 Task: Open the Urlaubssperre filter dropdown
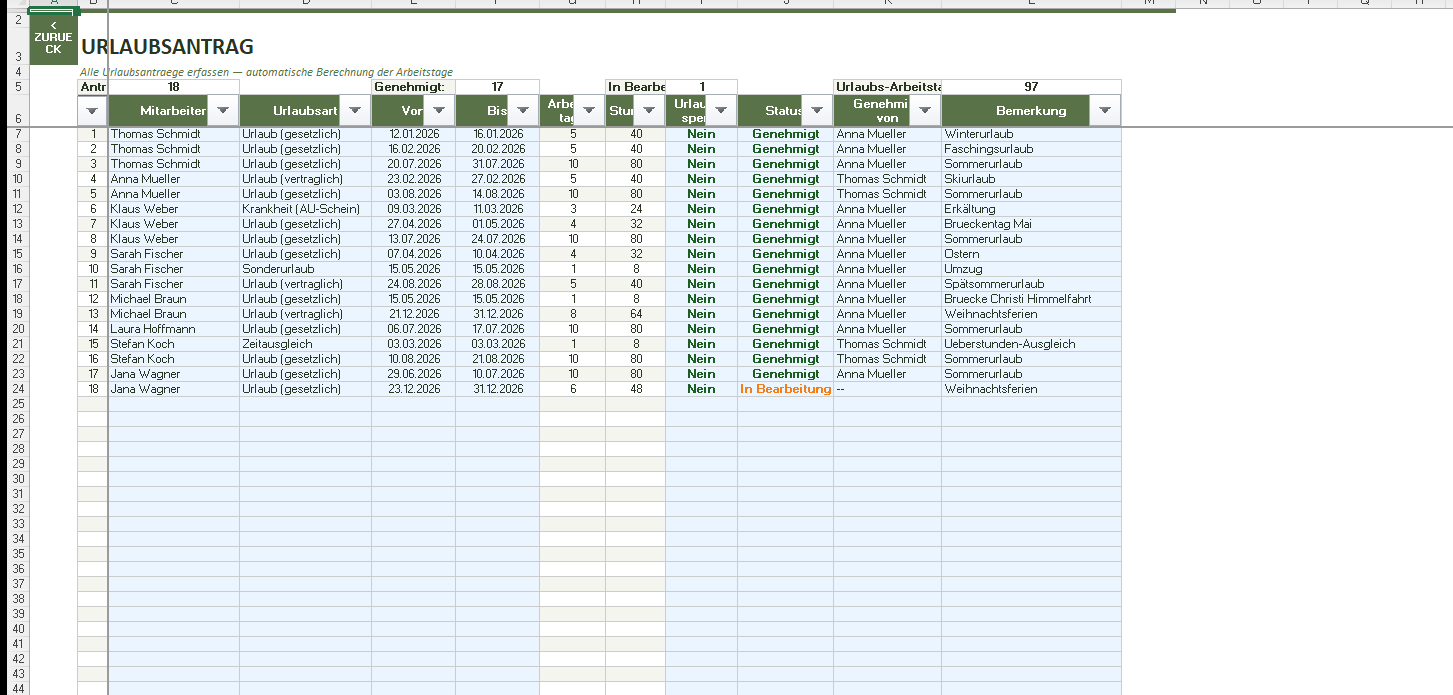tap(721, 111)
